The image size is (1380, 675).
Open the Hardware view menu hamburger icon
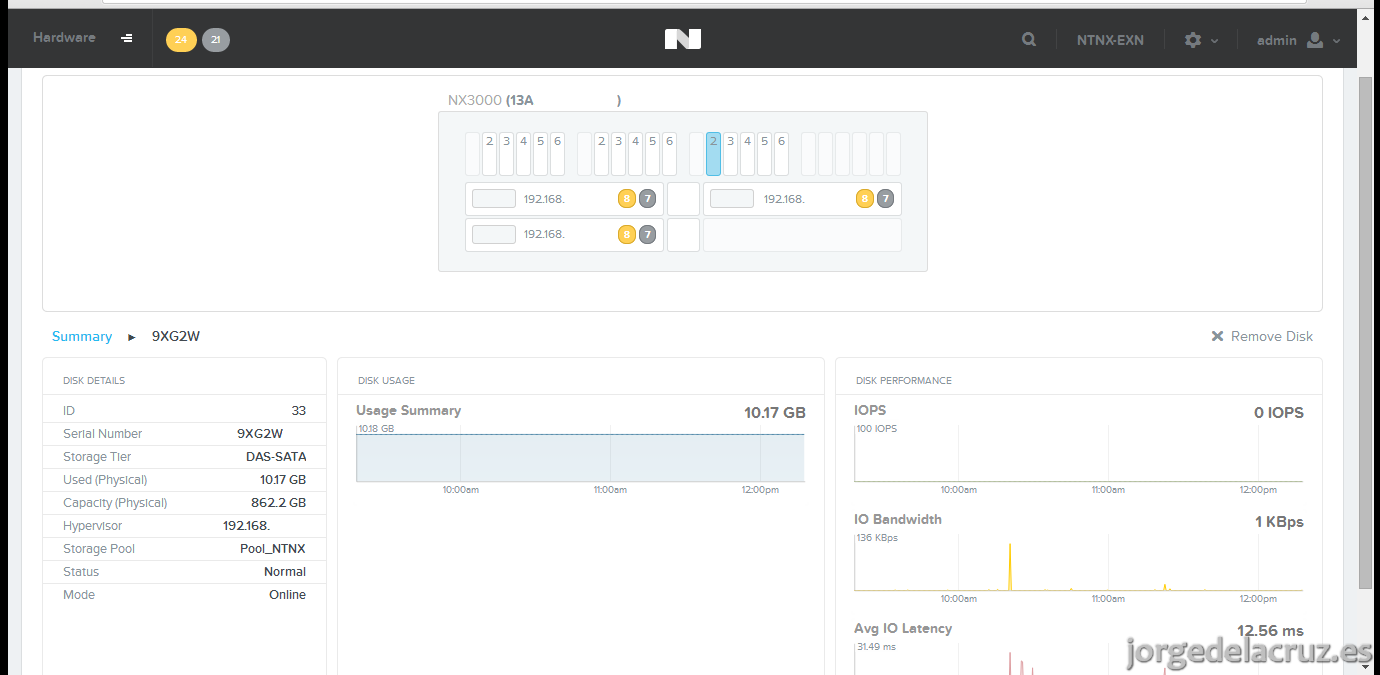pyautogui.click(x=127, y=38)
